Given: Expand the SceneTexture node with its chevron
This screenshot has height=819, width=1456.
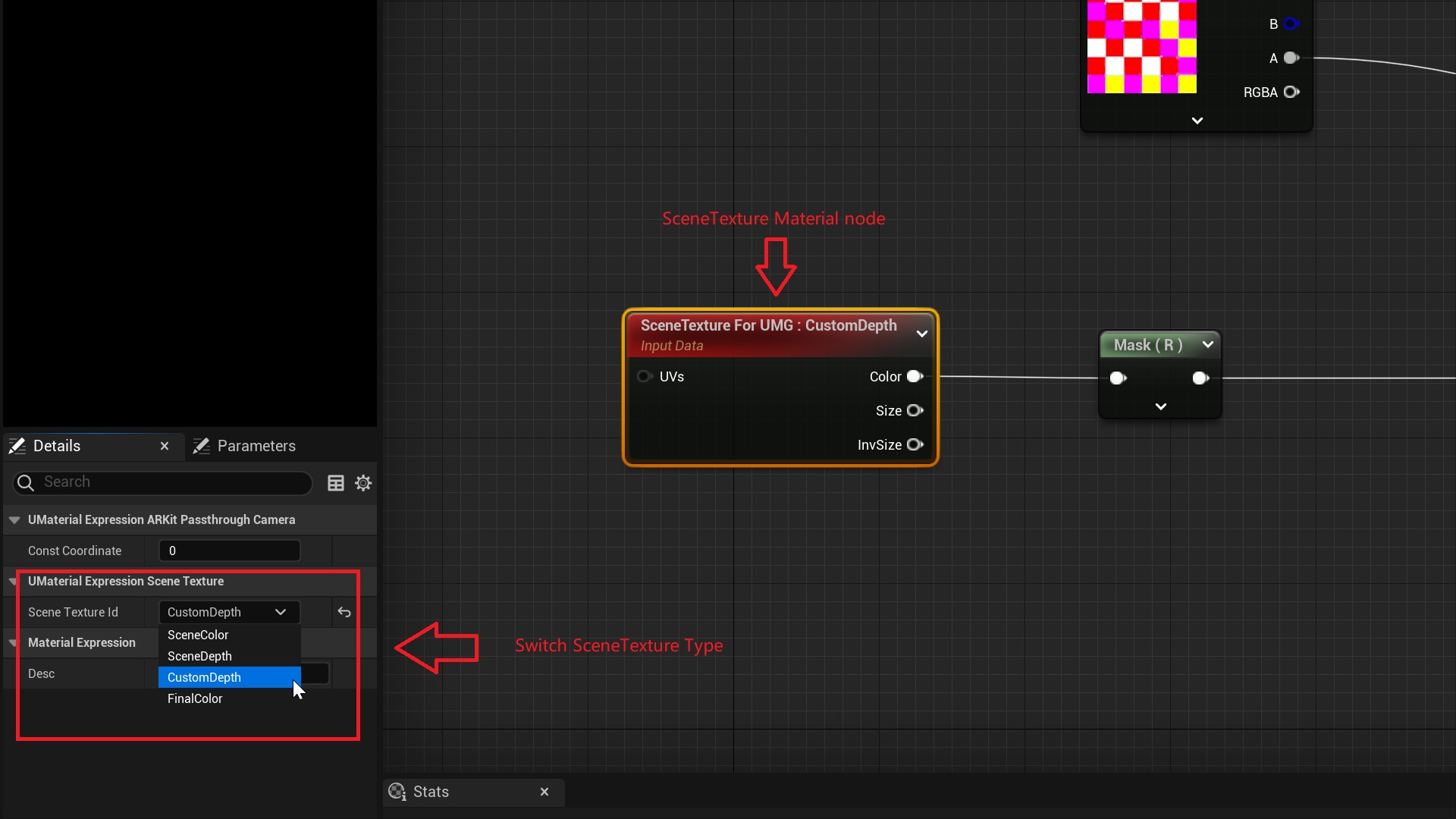Looking at the screenshot, I should pos(921,334).
